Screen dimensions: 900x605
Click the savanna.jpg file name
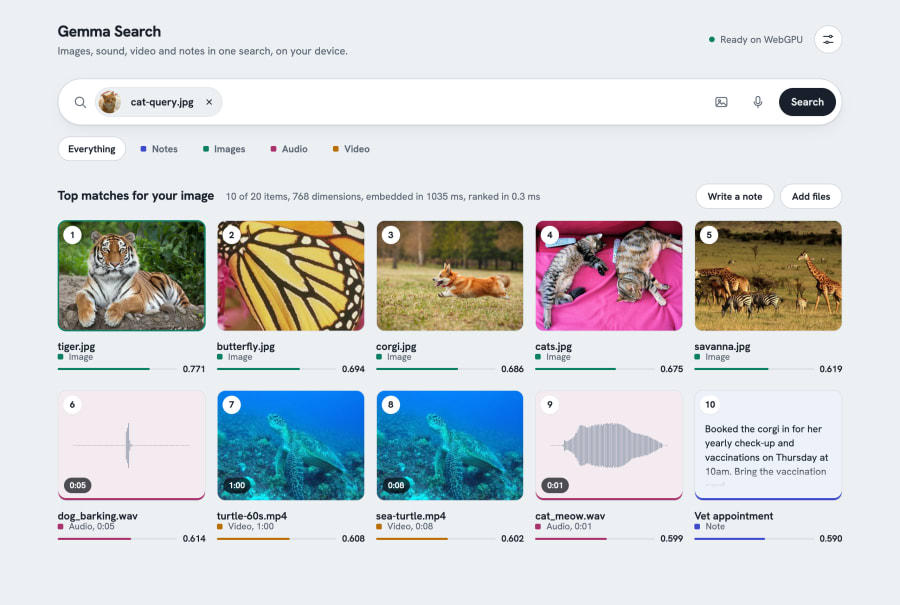pyautogui.click(x=722, y=346)
